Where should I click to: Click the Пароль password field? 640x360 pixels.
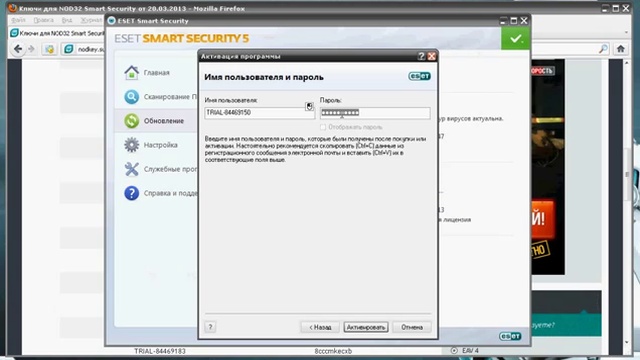[x=375, y=113]
